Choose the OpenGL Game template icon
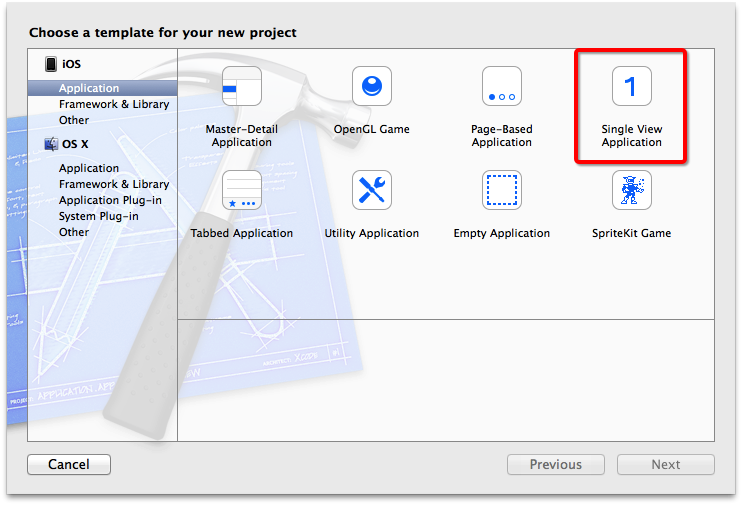This screenshot has width=742, height=505. pos(372,86)
